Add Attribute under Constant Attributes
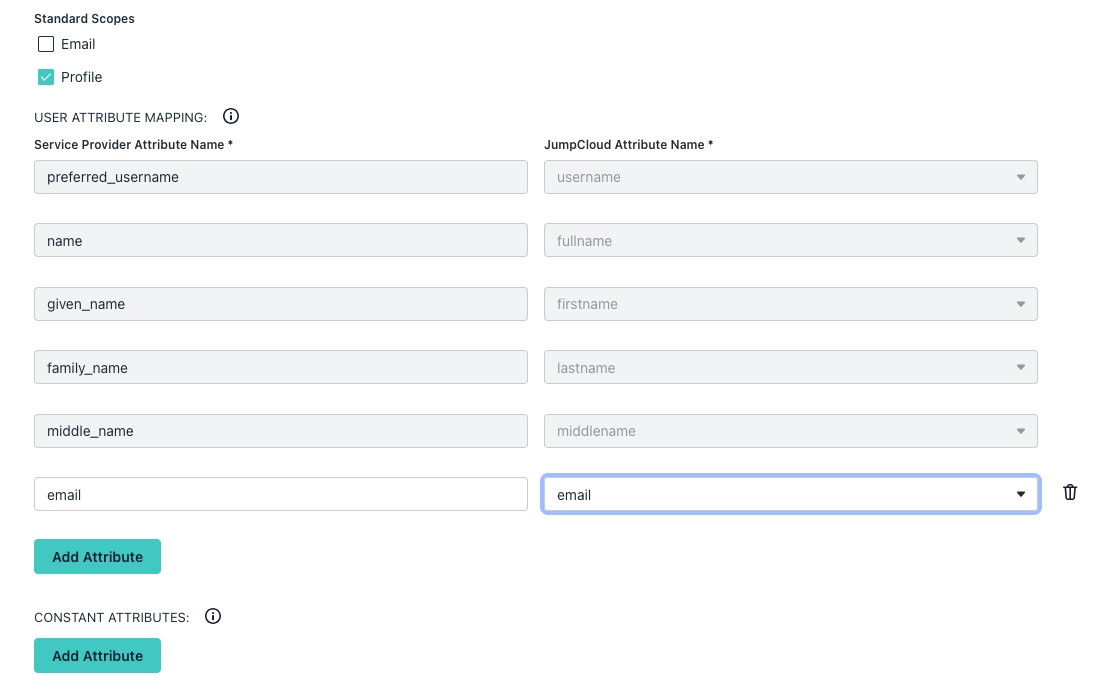The width and height of the screenshot is (1117, 694). pyautogui.click(x=97, y=656)
